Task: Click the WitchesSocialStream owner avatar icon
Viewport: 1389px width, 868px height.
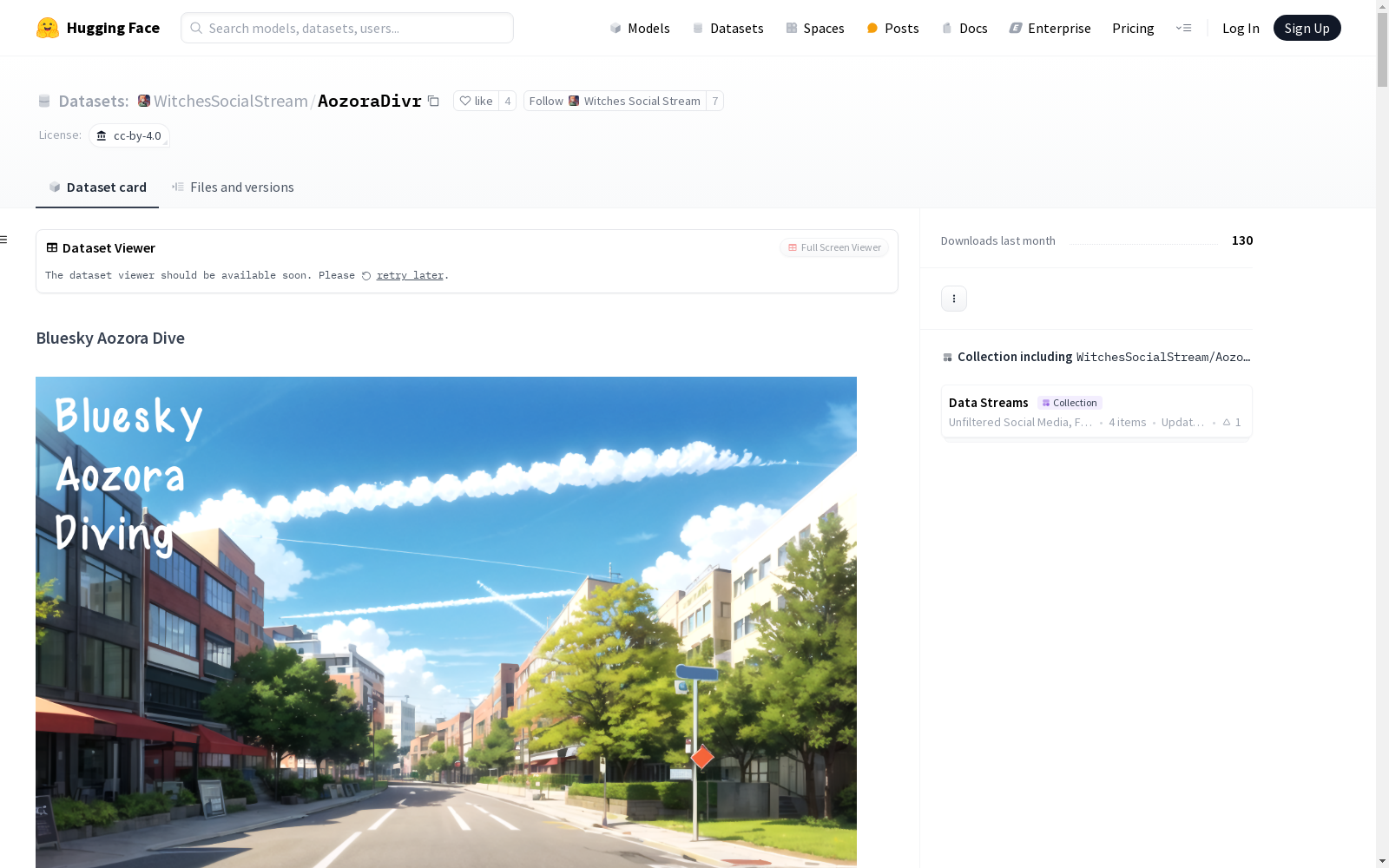Action: tap(144, 101)
